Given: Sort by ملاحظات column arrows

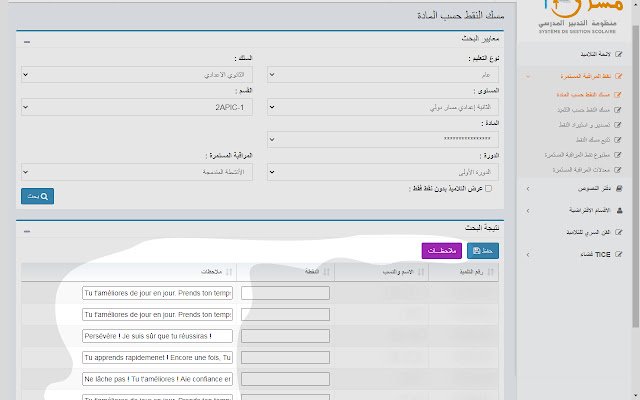Looking at the screenshot, I should pos(229,272).
